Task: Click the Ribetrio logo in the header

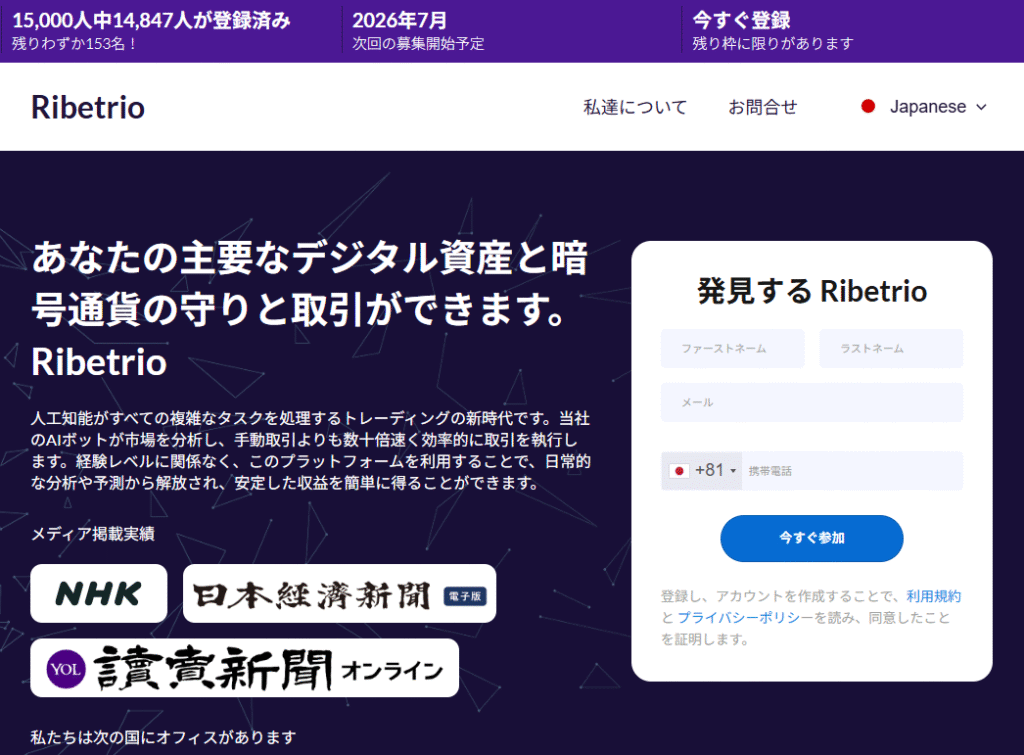Action: [87, 106]
